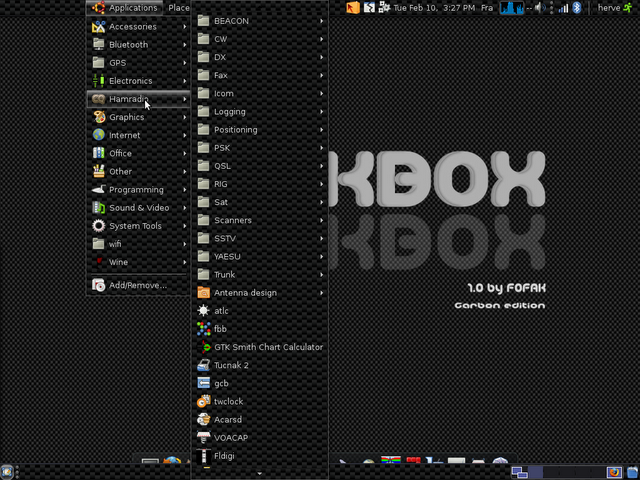The width and height of the screenshot is (640, 480).
Task: Click the Hamradio CQ icon
Action: point(98,99)
